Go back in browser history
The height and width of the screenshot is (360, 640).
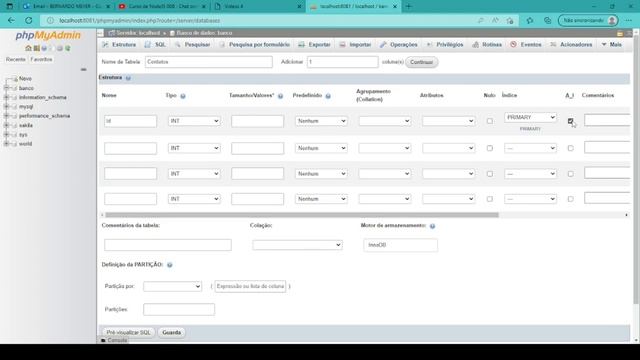click(11, 20)
